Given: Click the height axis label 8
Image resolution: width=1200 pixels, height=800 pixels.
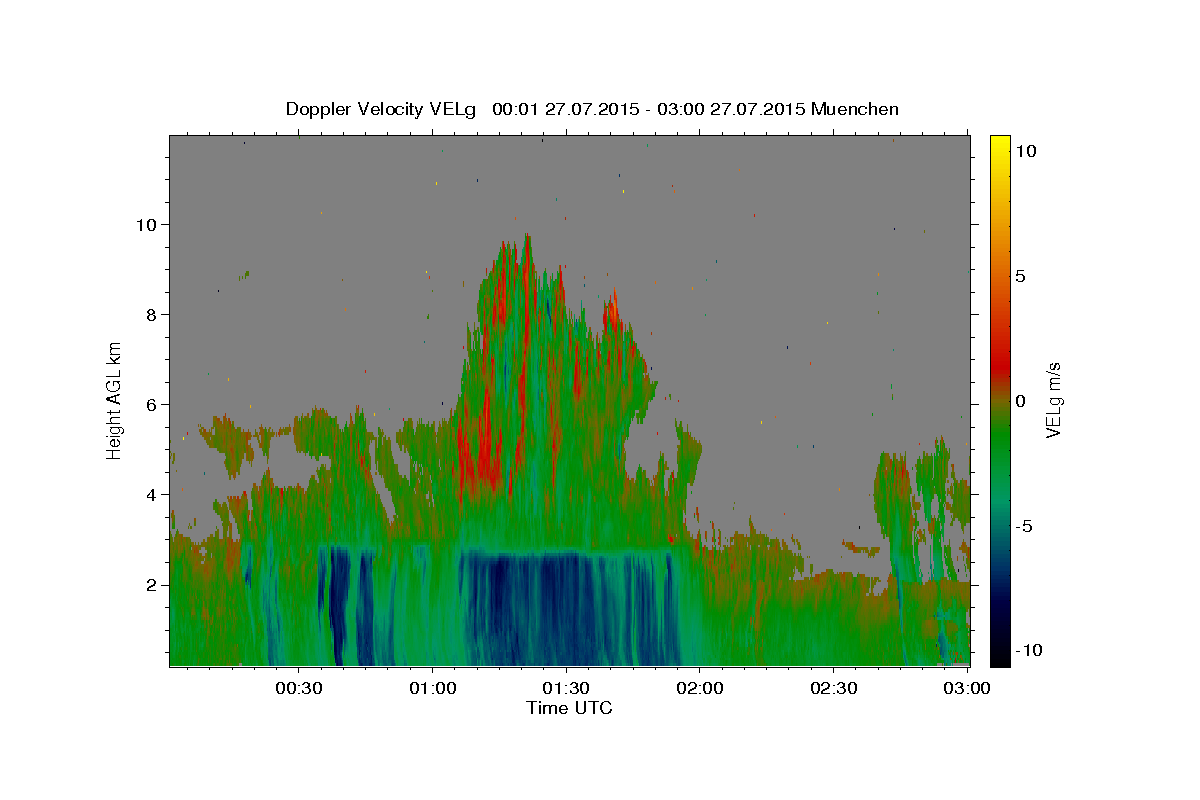Looking at the screenshot, I should [152, 315].
